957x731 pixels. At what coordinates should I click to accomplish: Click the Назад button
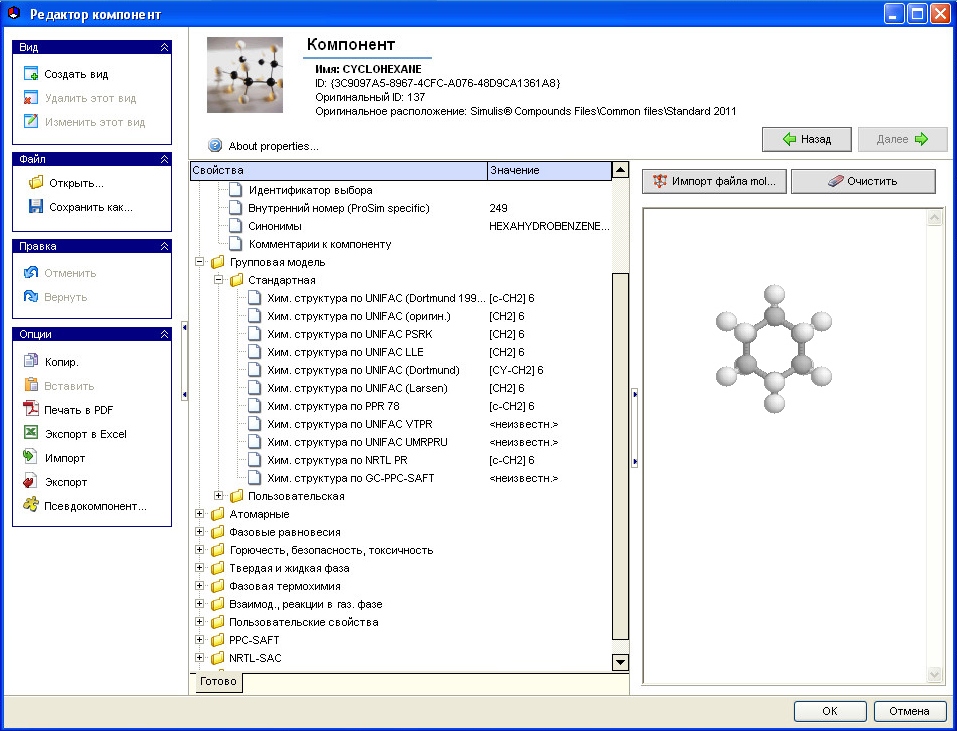(806, 139)
